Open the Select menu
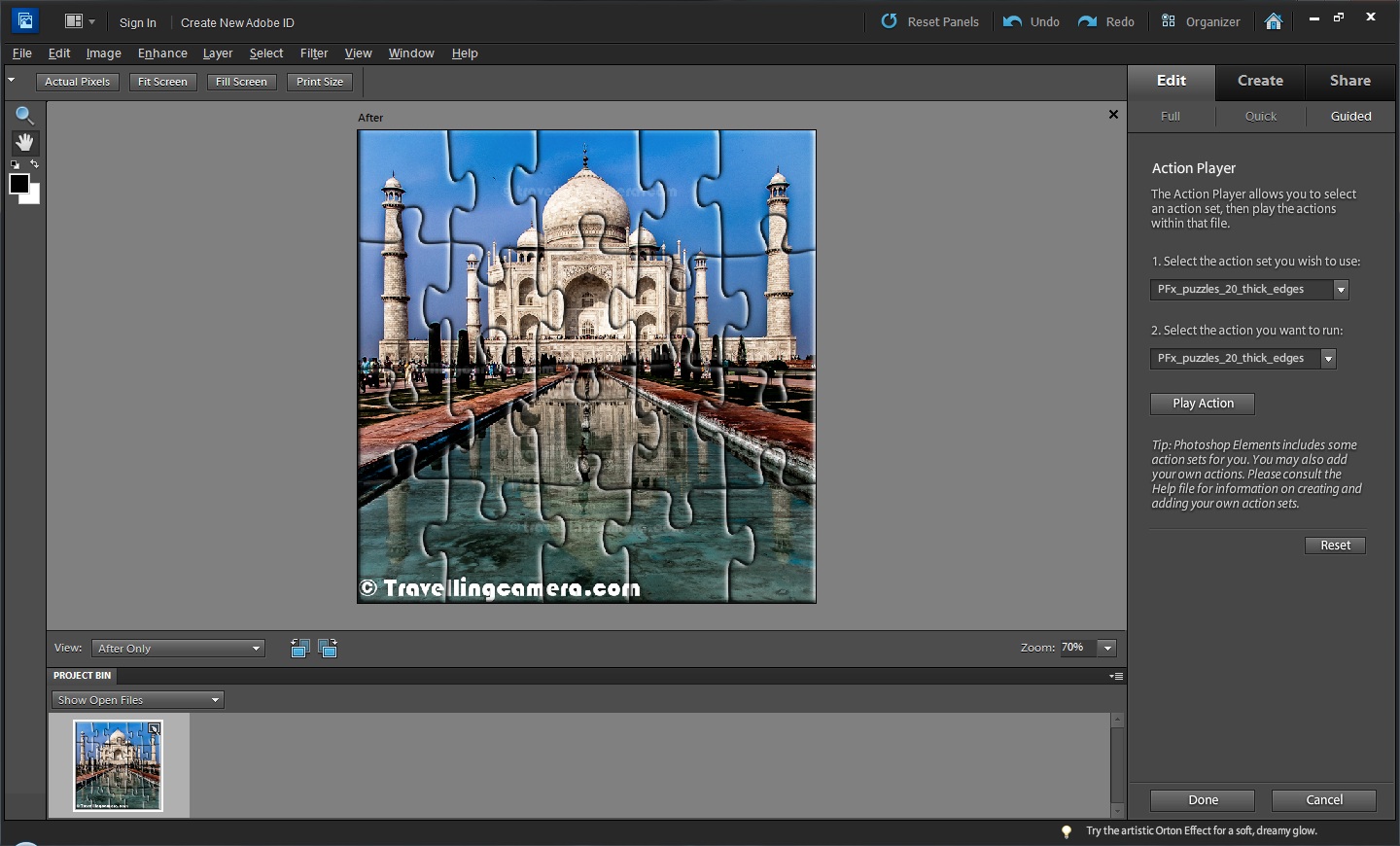This screenshot has height=846, width=1400. click(266, 53)
